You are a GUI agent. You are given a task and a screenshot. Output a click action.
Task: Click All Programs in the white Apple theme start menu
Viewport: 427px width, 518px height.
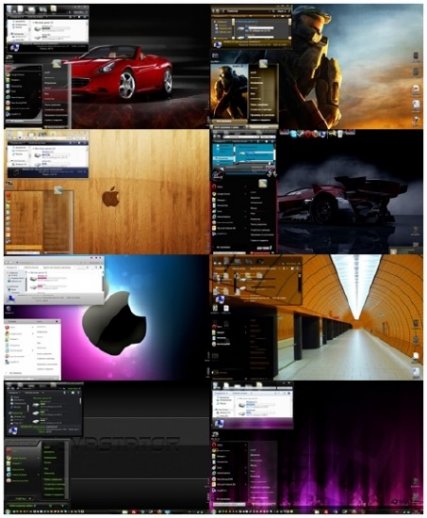pyautogui.click(x=15, y=373)
